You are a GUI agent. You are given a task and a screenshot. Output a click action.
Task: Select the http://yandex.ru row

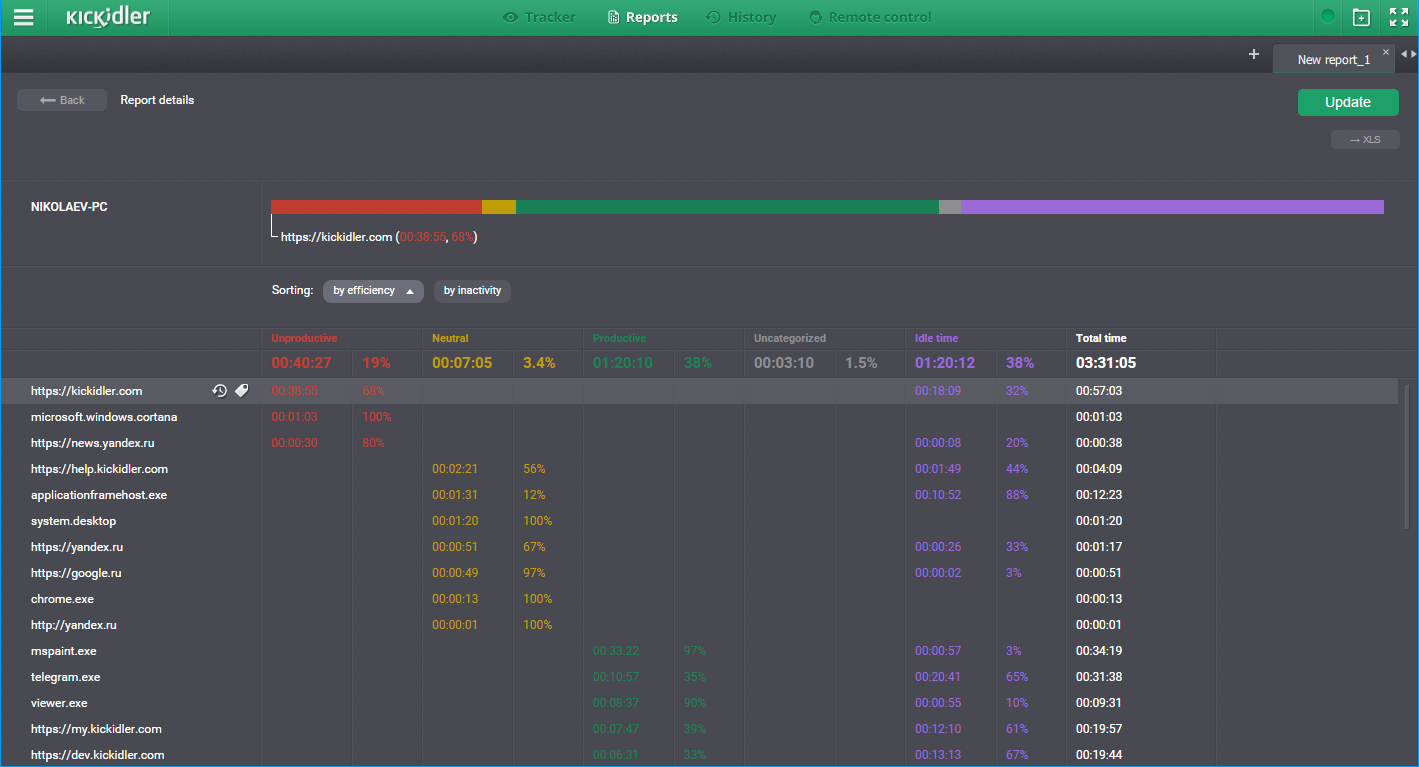click(699, 625)
